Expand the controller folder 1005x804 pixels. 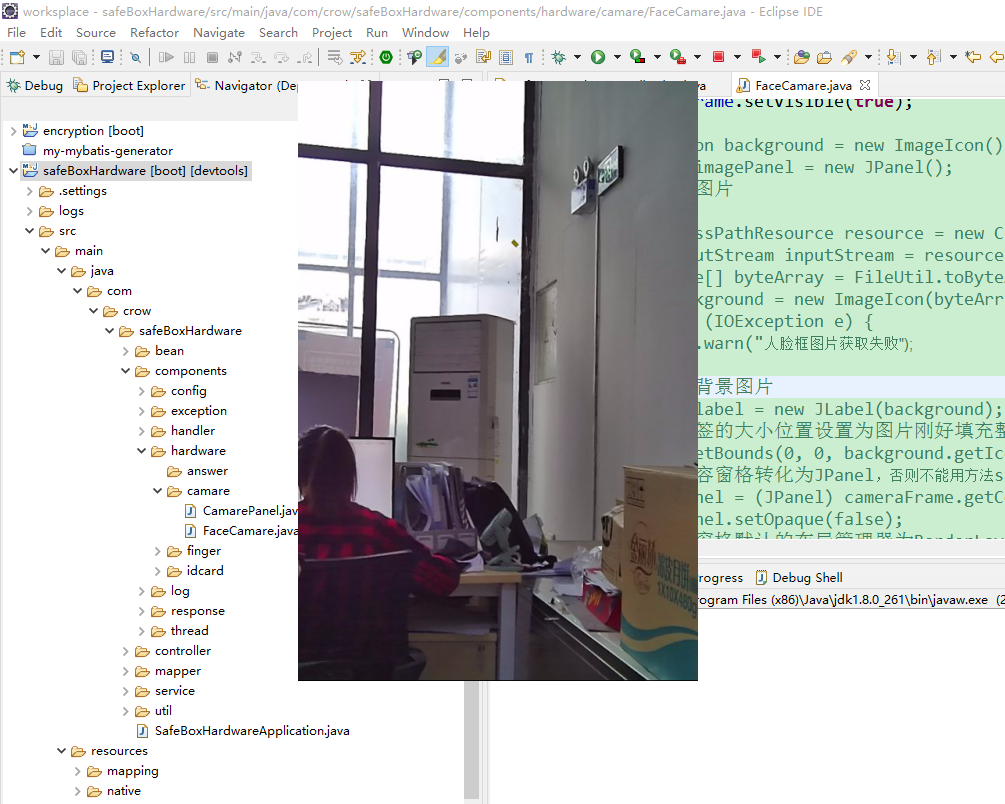pyautogui.click(x=126, y=651)
